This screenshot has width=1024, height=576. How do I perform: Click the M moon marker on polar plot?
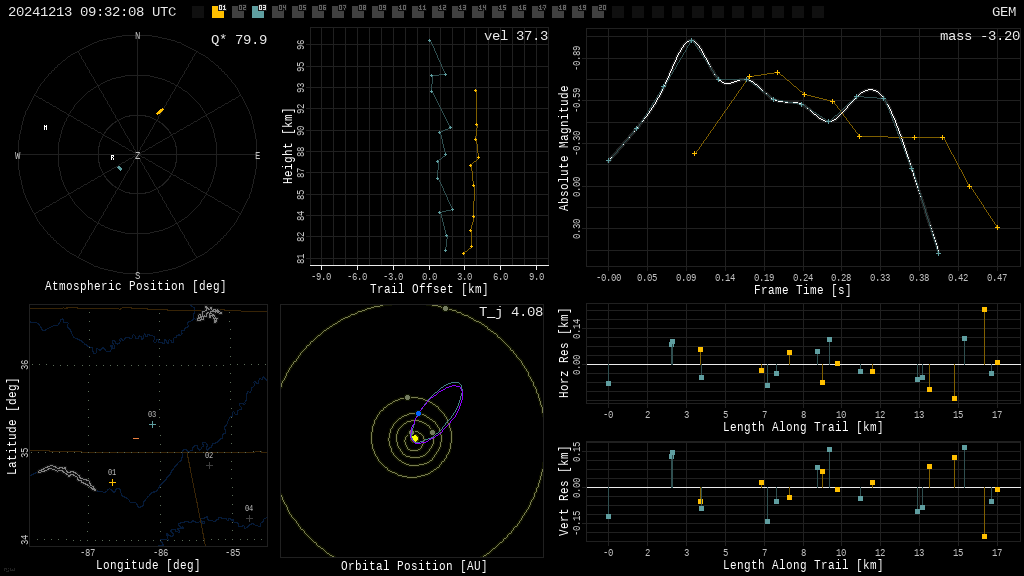point(45,128)
